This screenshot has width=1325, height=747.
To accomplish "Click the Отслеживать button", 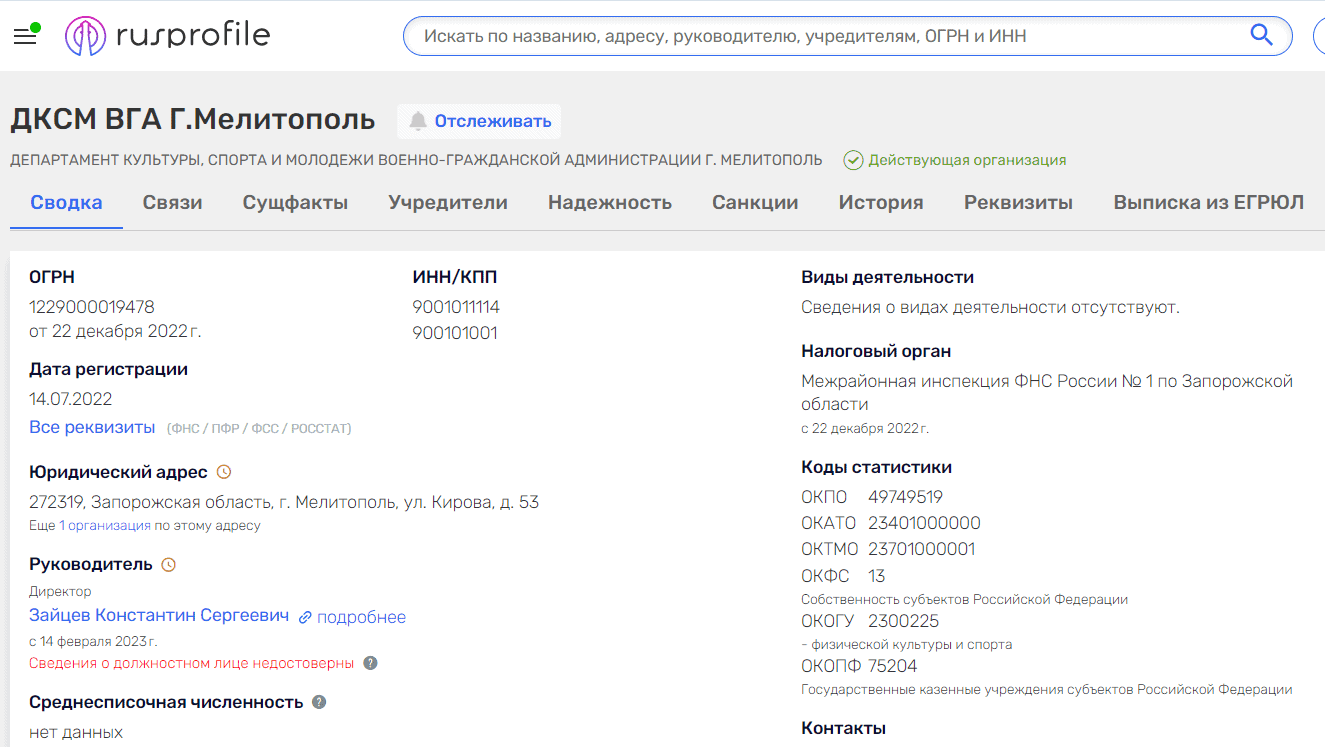I will coord(480,121).
